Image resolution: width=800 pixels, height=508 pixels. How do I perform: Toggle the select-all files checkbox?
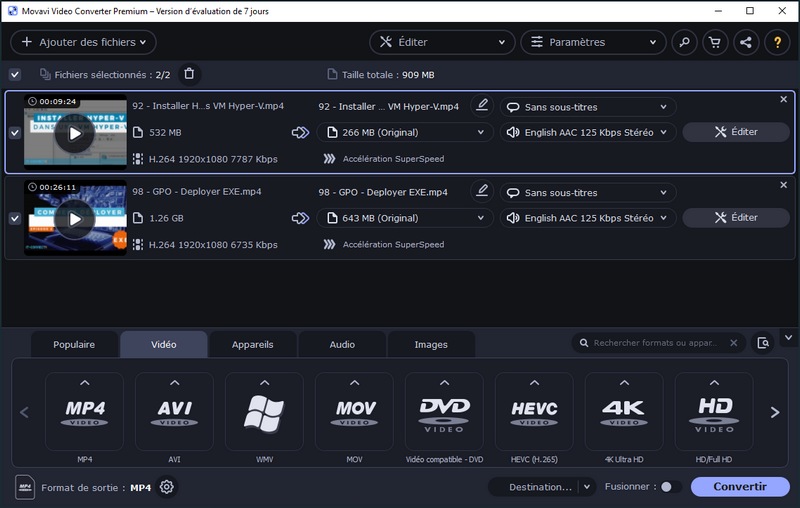tap(14, 74)
